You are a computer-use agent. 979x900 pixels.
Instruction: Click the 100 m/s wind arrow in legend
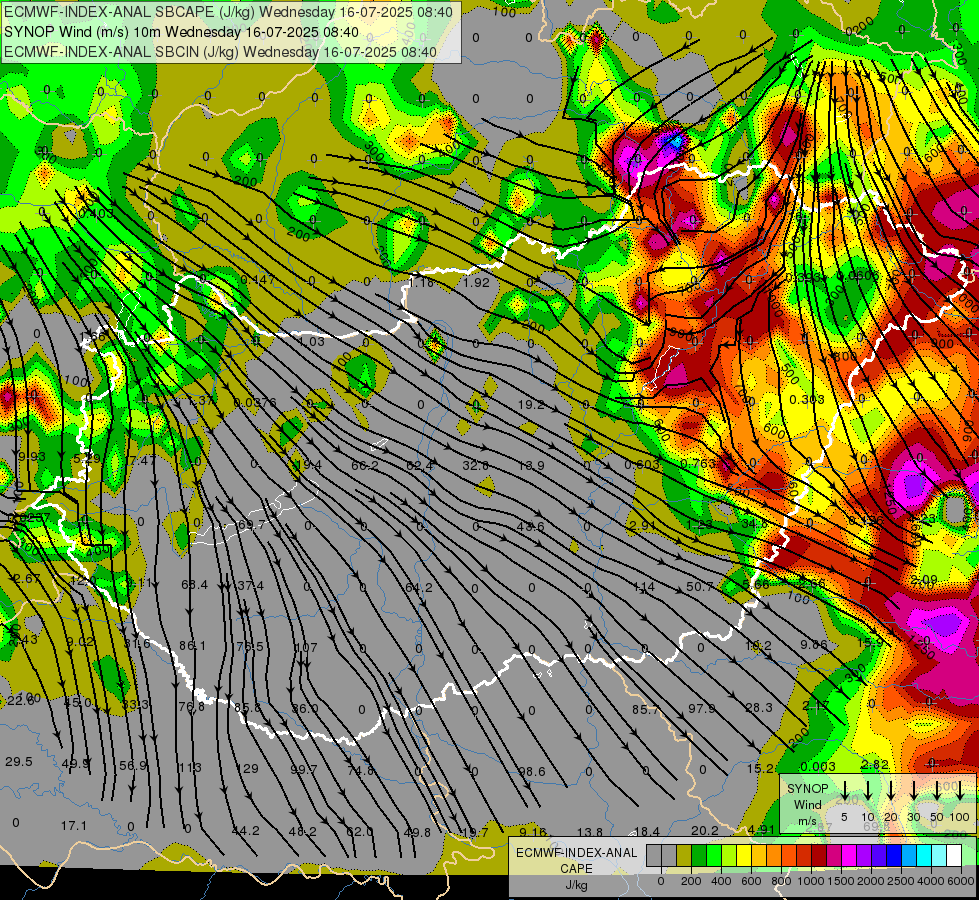[x=960, y=790]
